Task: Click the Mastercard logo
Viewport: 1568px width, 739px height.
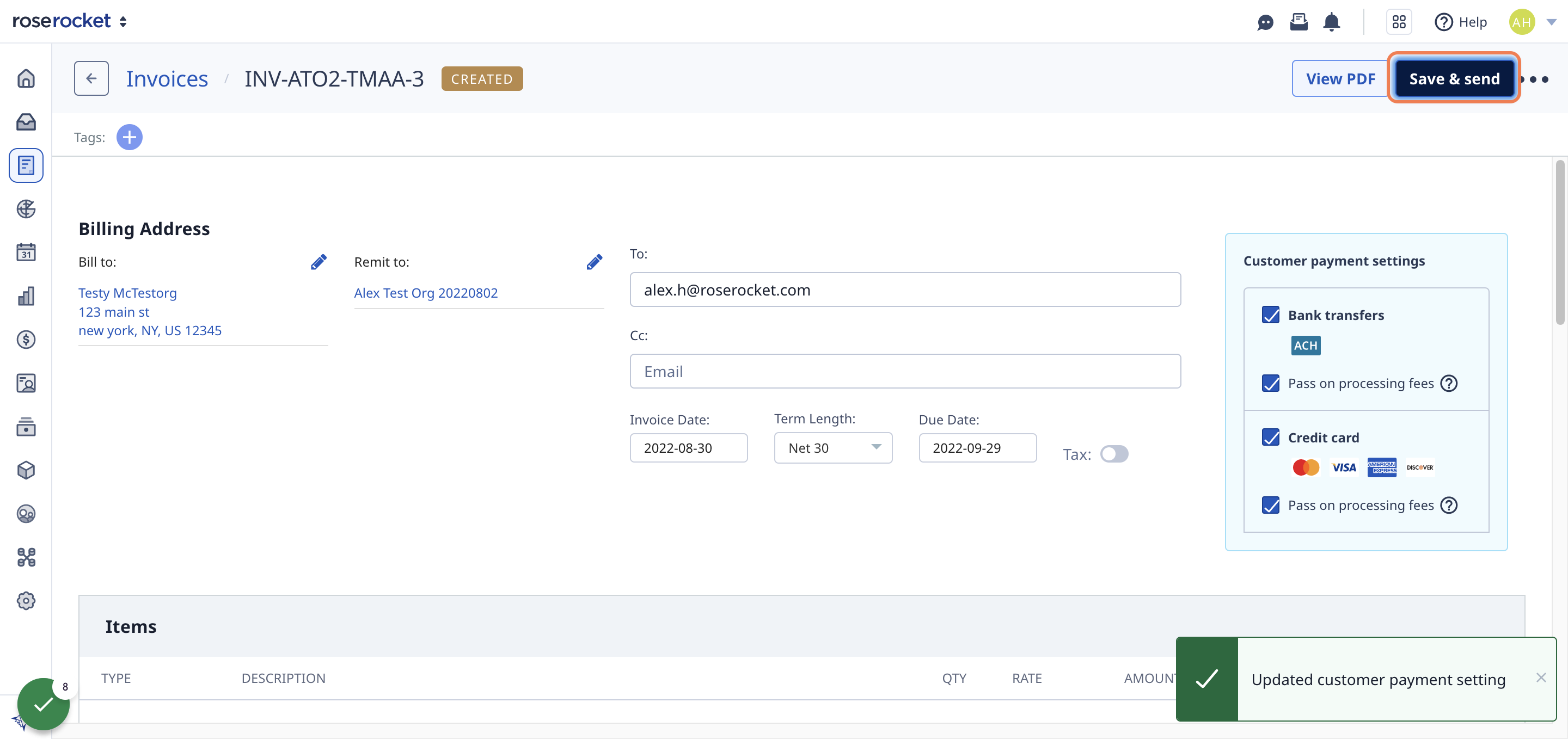Action: click(1306, 467)
